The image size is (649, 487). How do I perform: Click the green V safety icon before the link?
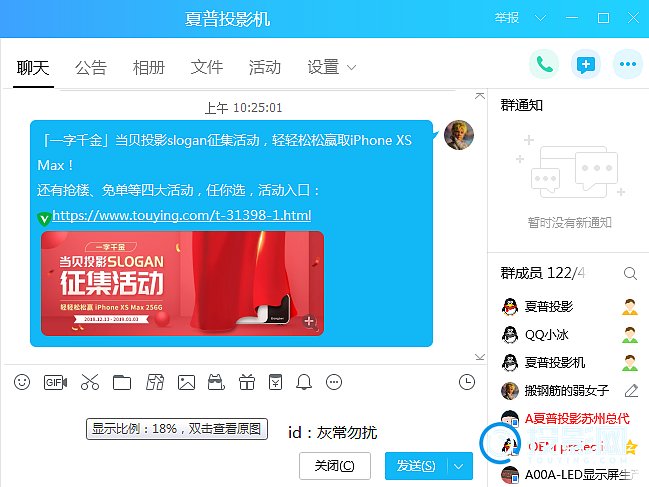point(44,218)
